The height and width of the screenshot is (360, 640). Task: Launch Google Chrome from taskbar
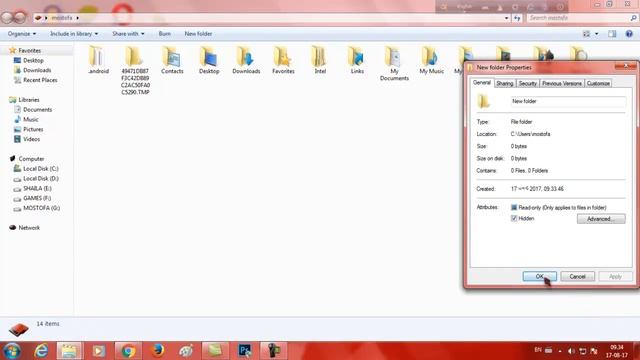point(128,351)
